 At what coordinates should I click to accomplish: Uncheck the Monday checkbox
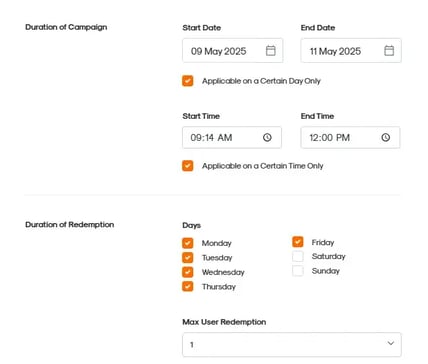coord(188,243)
